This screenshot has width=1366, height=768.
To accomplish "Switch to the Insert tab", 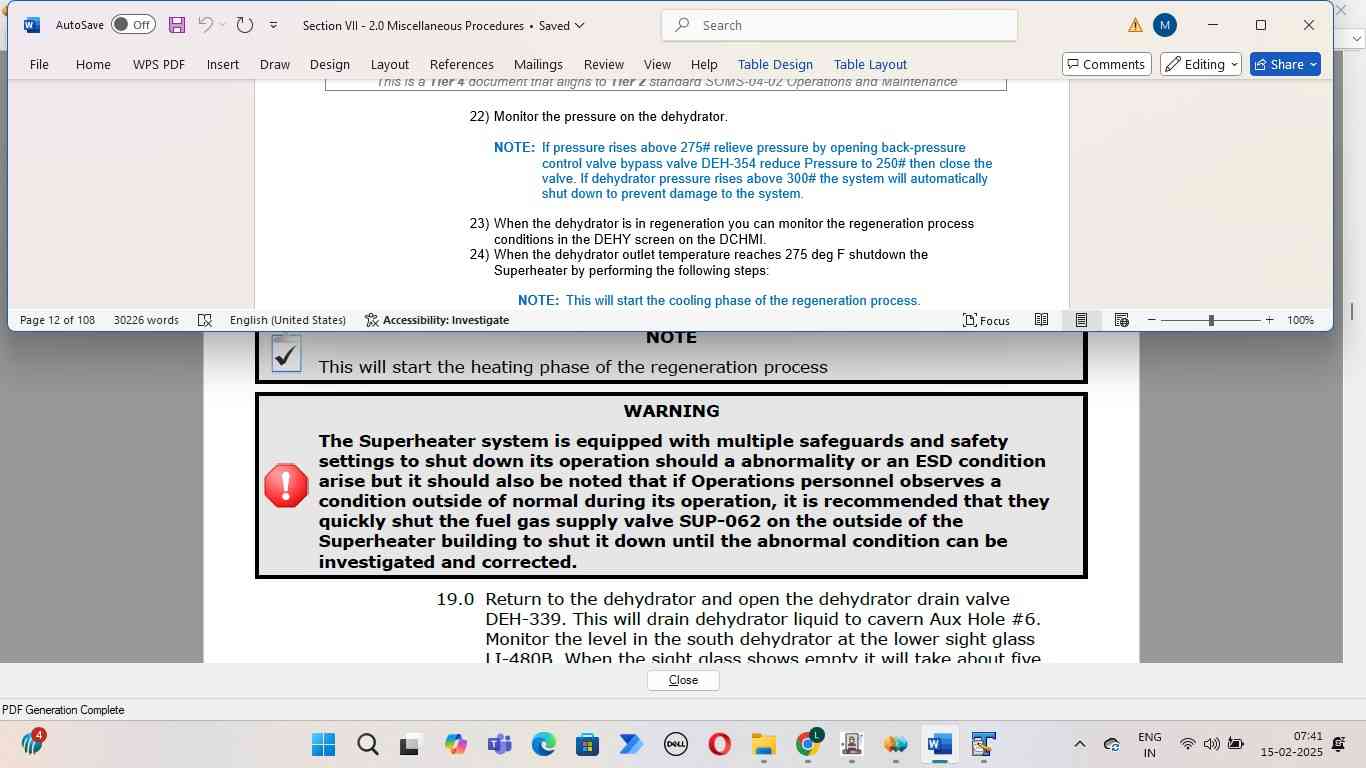I will tap(223, 64).
